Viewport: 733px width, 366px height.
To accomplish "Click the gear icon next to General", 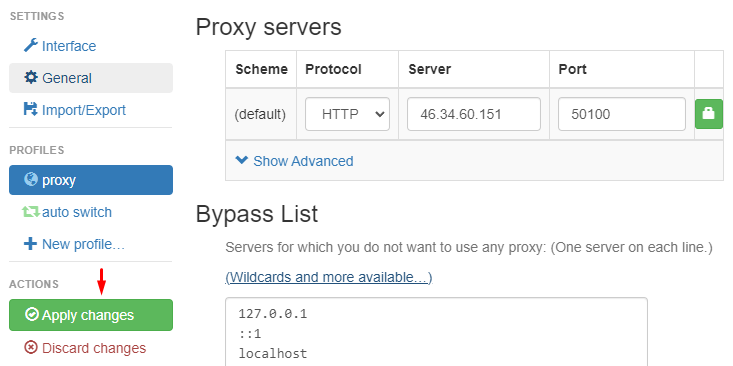I will [x=30, y=78].
